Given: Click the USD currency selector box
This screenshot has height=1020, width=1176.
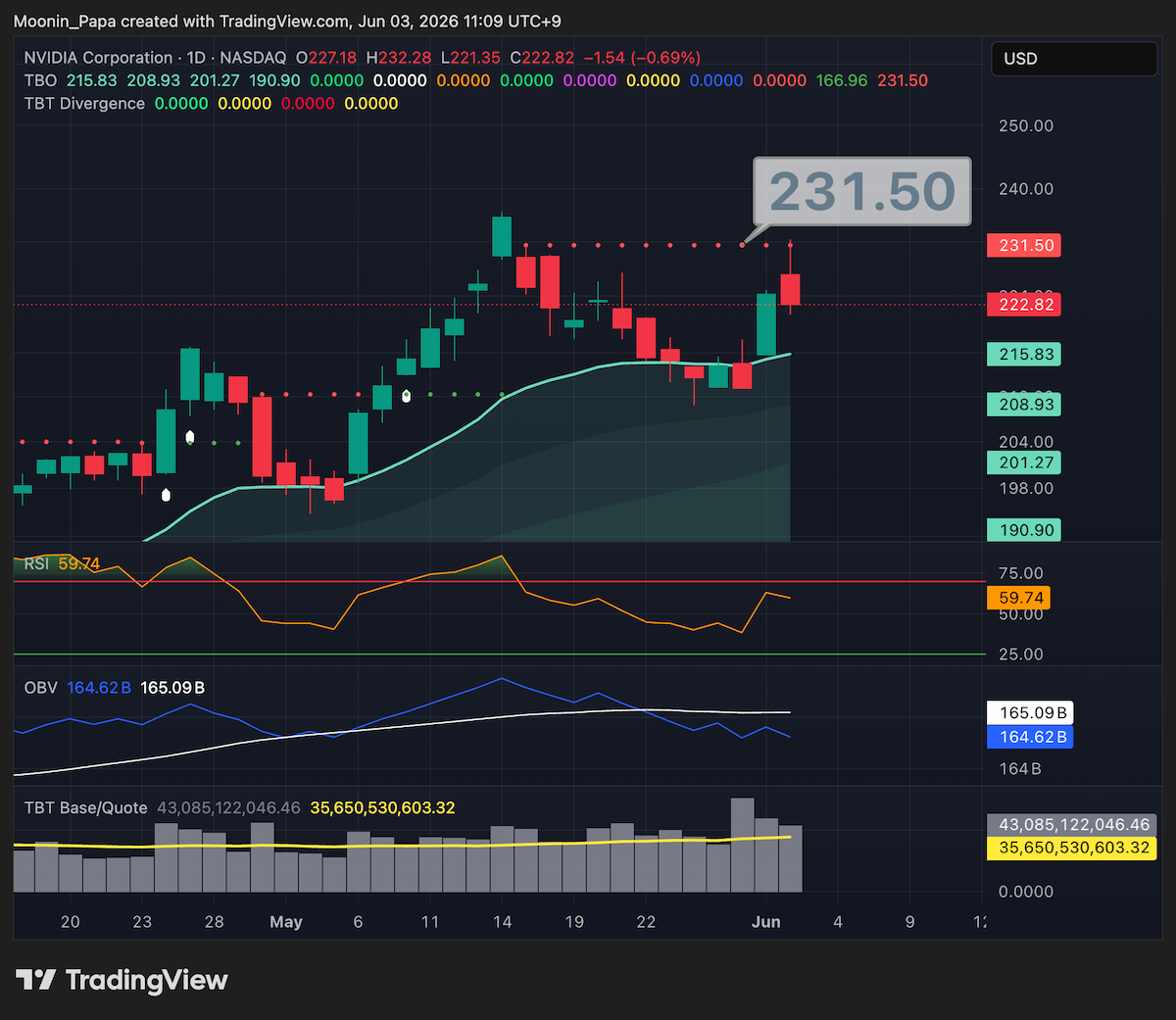Looking at the screenshot, I should [1074, 59].
